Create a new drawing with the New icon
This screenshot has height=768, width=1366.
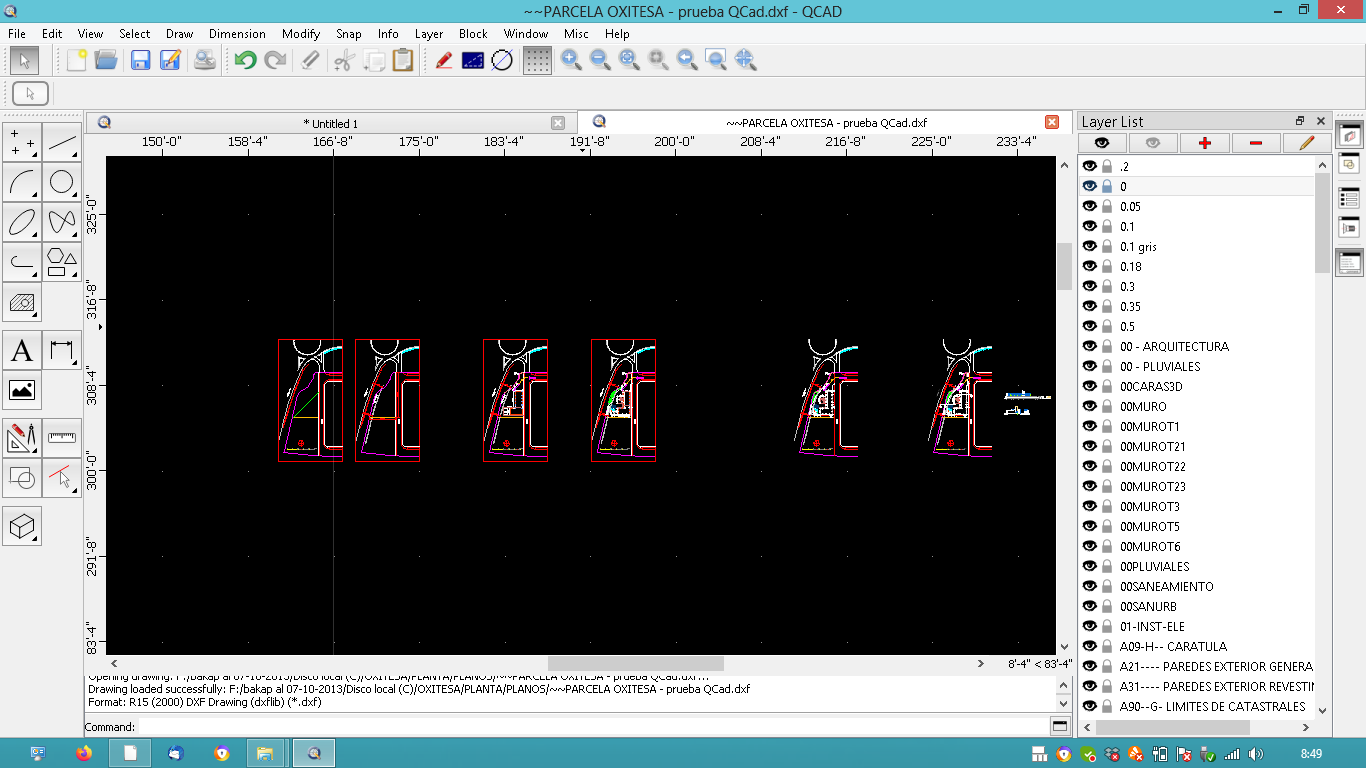(x=77, y=60)
